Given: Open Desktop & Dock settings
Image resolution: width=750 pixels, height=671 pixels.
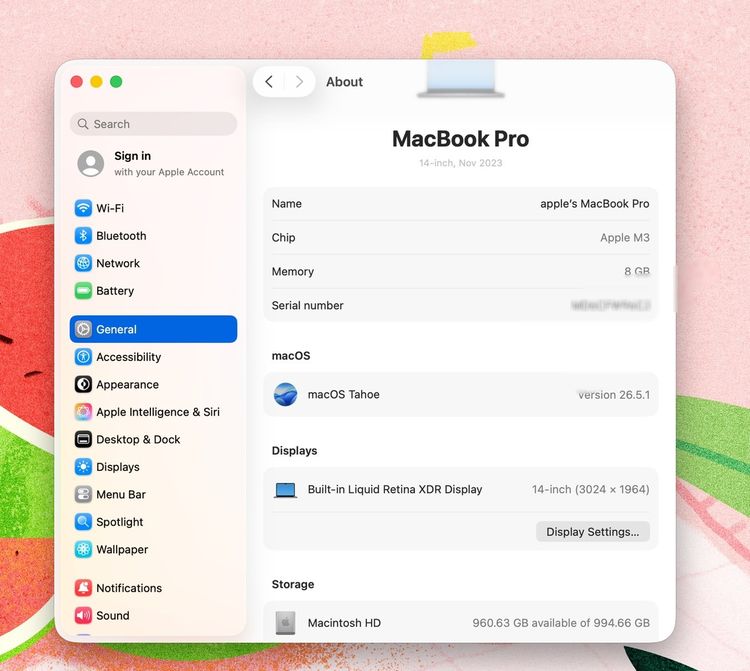Looking at the screenshot, I should tap(153, 439).
